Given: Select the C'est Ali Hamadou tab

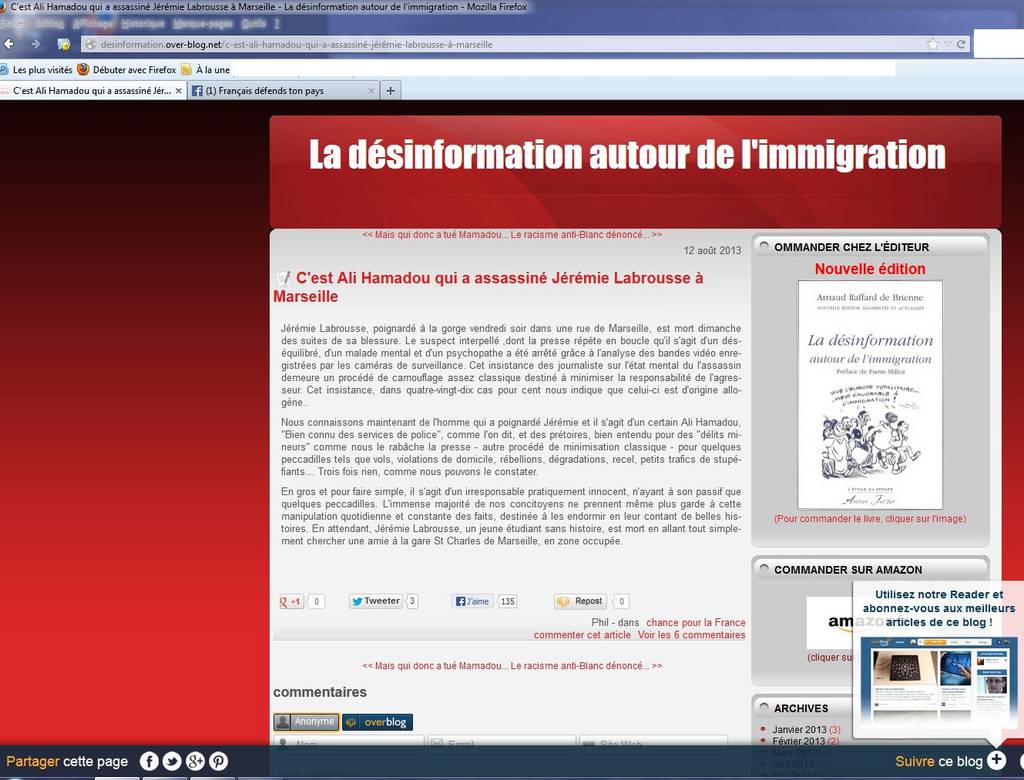Looking at the screenshot, I should point(91,91).
